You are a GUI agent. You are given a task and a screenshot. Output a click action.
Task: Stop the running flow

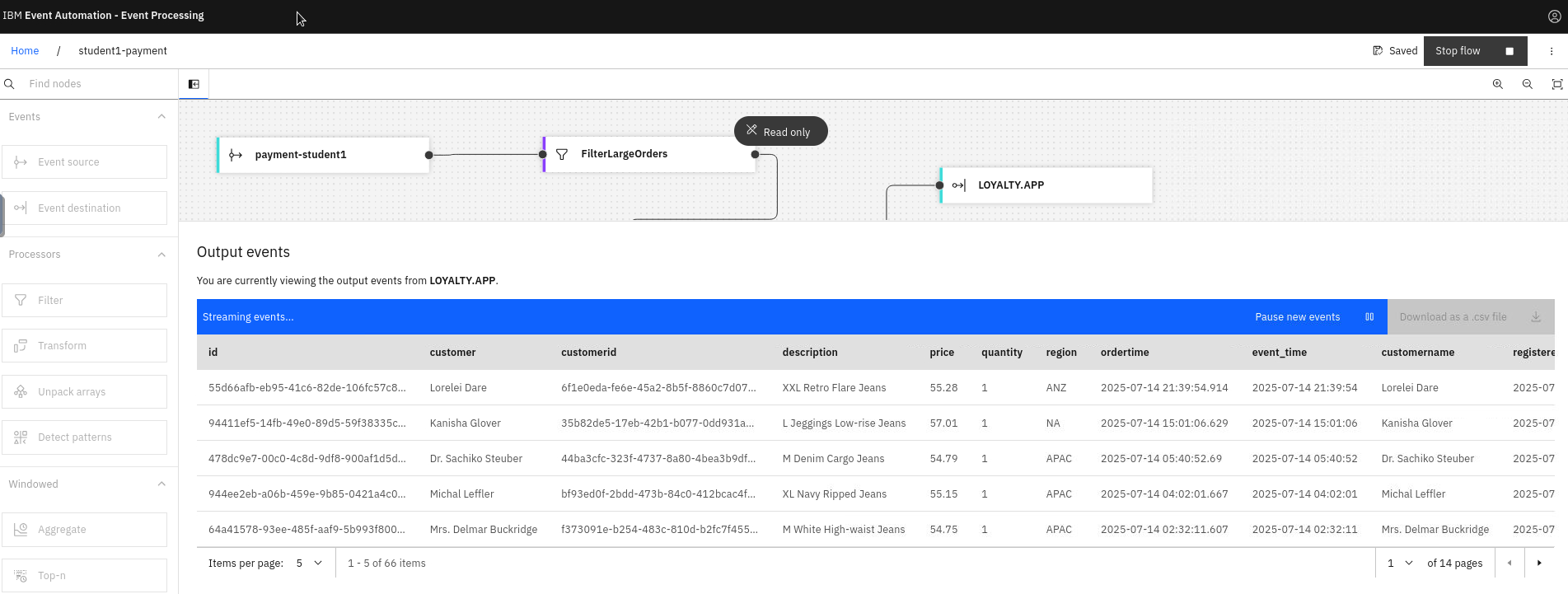1474,51
